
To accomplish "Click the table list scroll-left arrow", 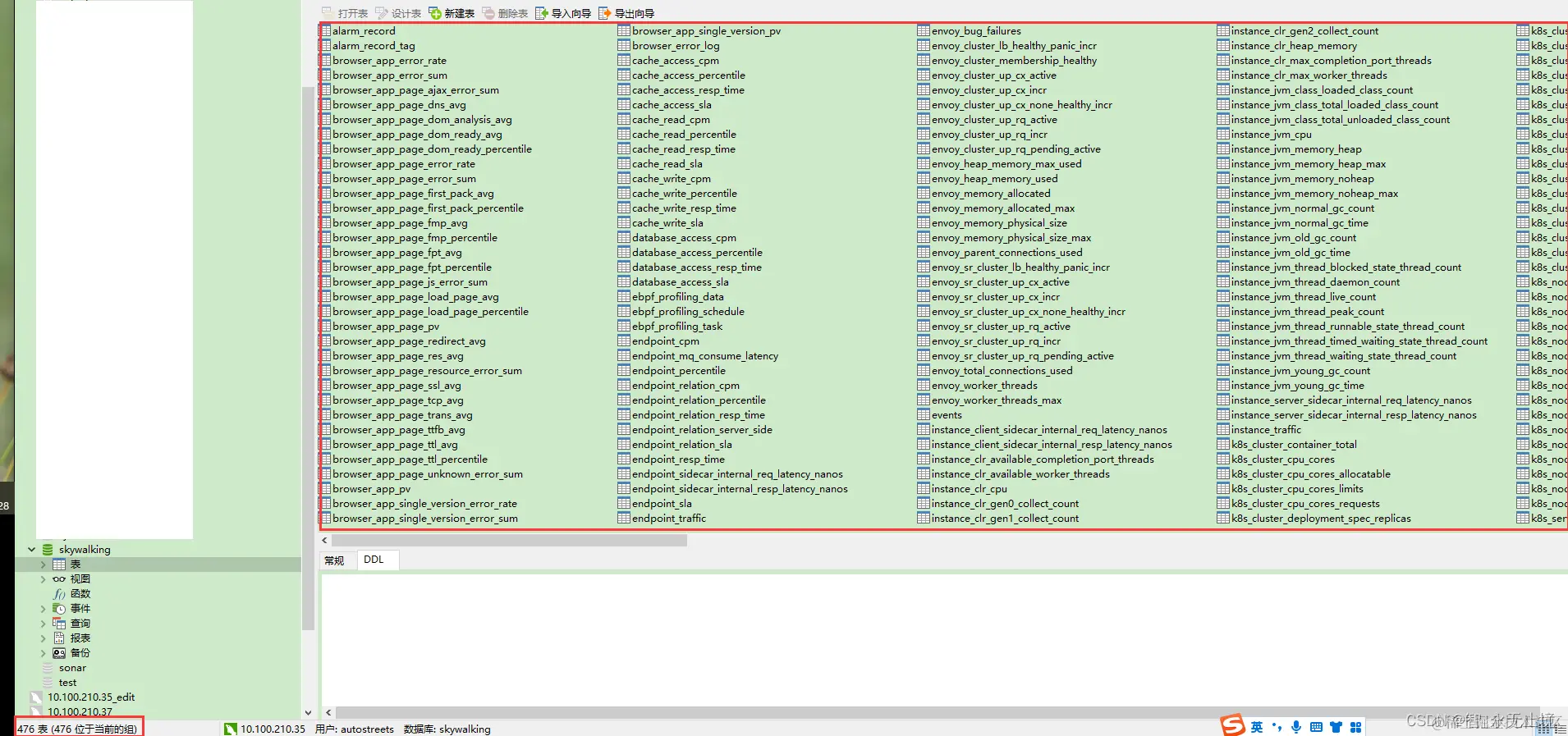I will point(325,540).
